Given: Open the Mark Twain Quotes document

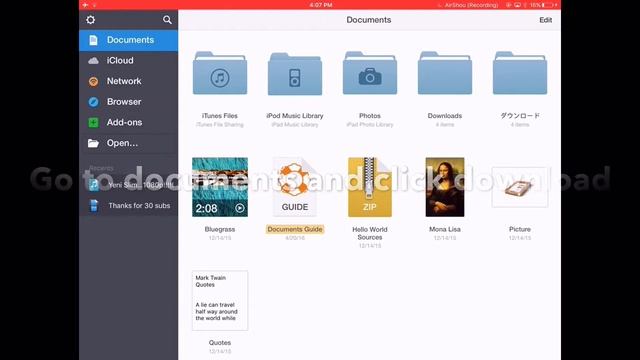Looking at the screenshot, I should (x=220, y=300).
